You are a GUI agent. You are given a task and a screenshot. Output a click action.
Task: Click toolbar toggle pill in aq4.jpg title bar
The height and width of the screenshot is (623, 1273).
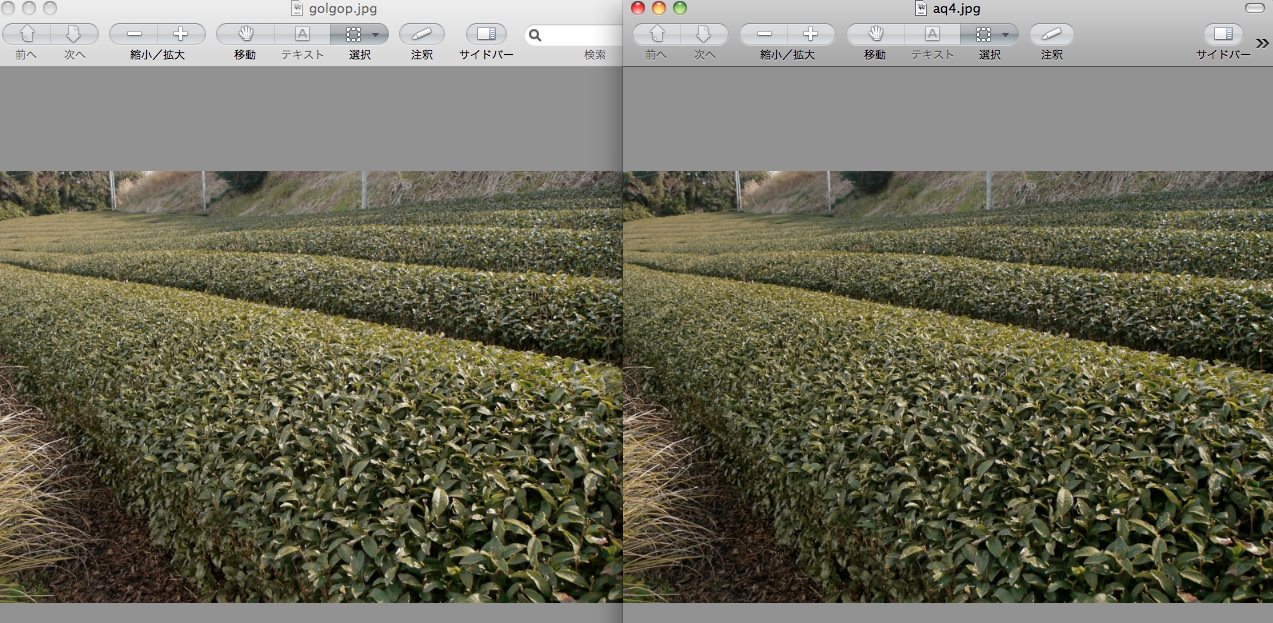pyautogui.click(x=1254, y=8)
